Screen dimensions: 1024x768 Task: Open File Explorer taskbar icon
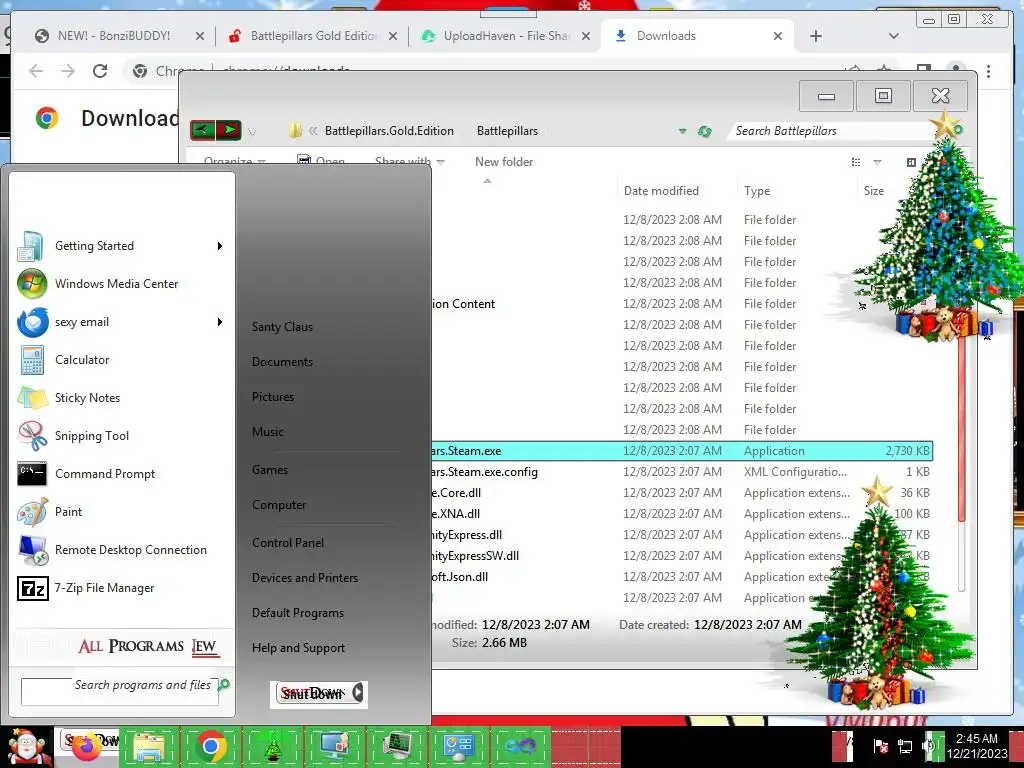tap(149, 747)
